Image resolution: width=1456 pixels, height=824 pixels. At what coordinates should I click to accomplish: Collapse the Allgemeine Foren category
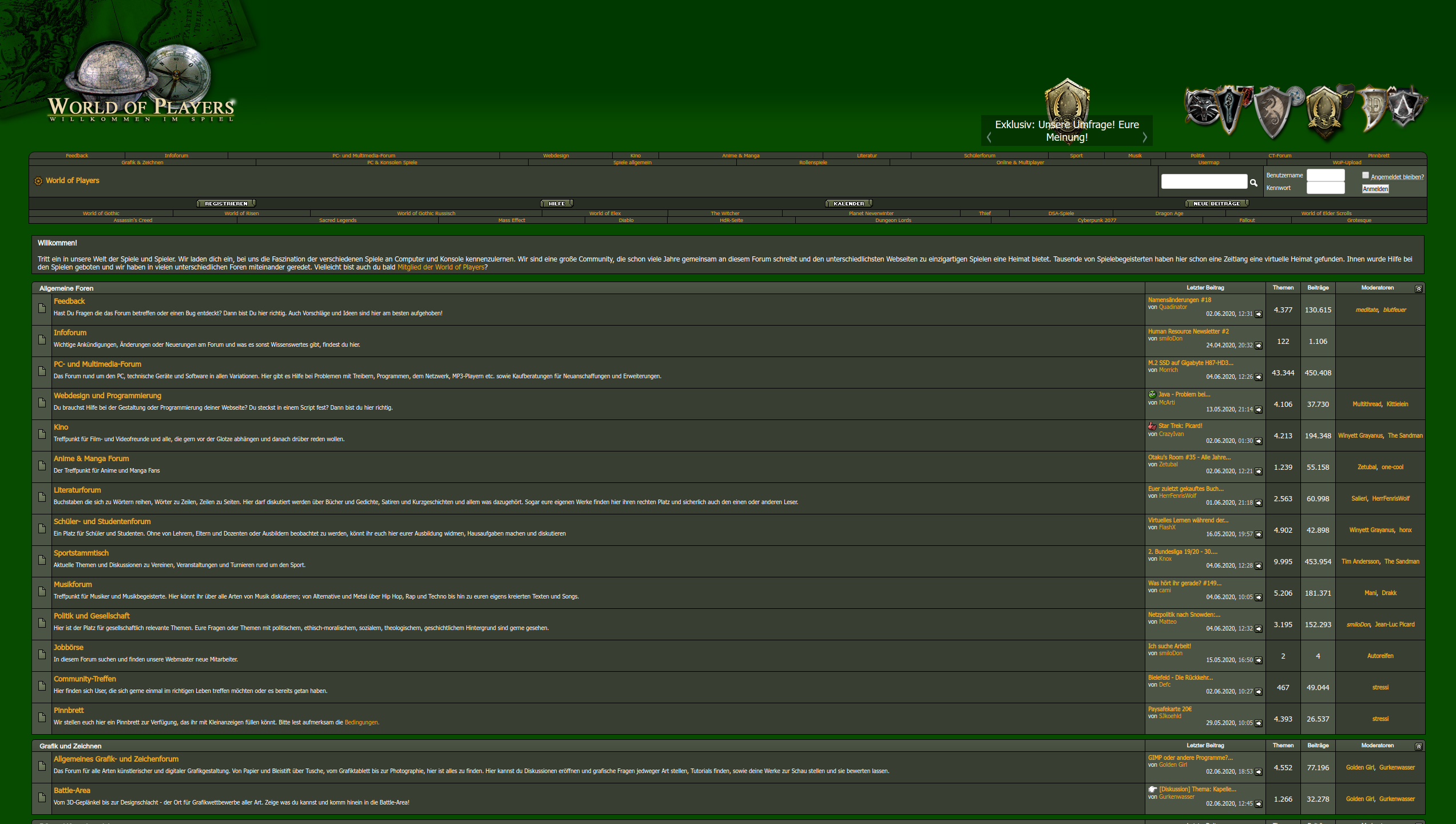tap(1418, 288)
